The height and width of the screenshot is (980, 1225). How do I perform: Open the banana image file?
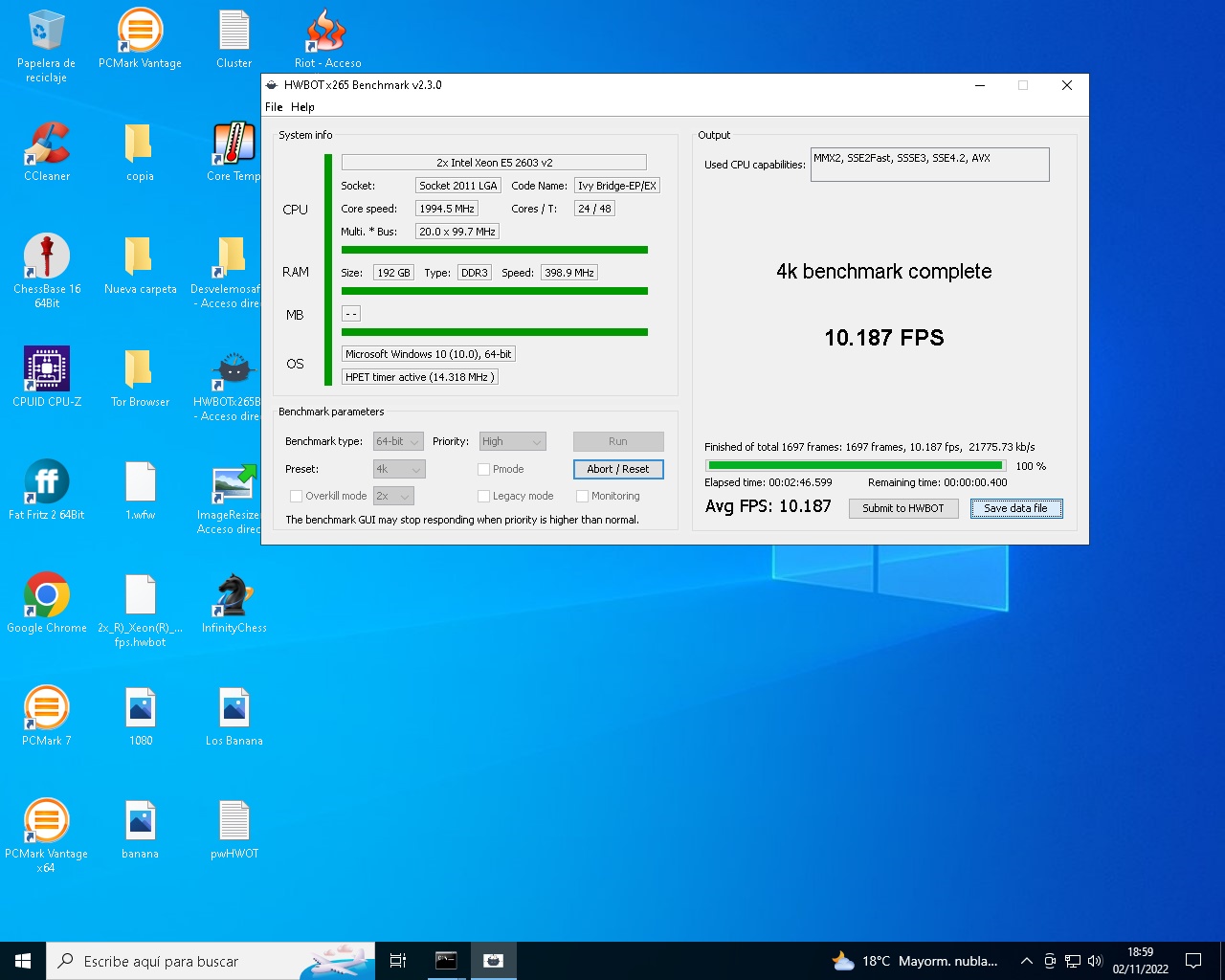point(140,830)
